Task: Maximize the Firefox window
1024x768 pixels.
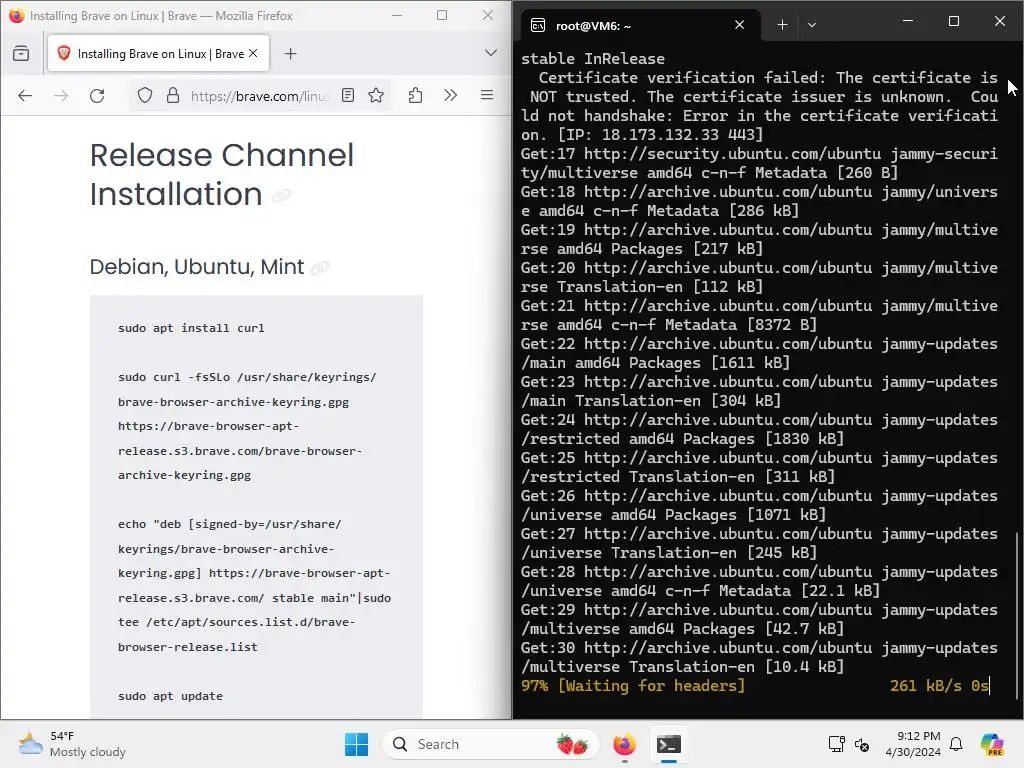Action: coord(442,15)
